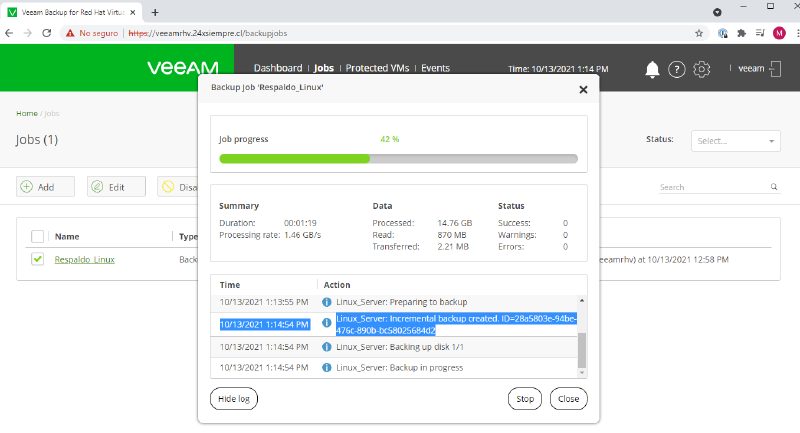Image resolution: width=800 pixels, height=433 pixels.
Task: Click the Name column header
Action: (67, 236)
